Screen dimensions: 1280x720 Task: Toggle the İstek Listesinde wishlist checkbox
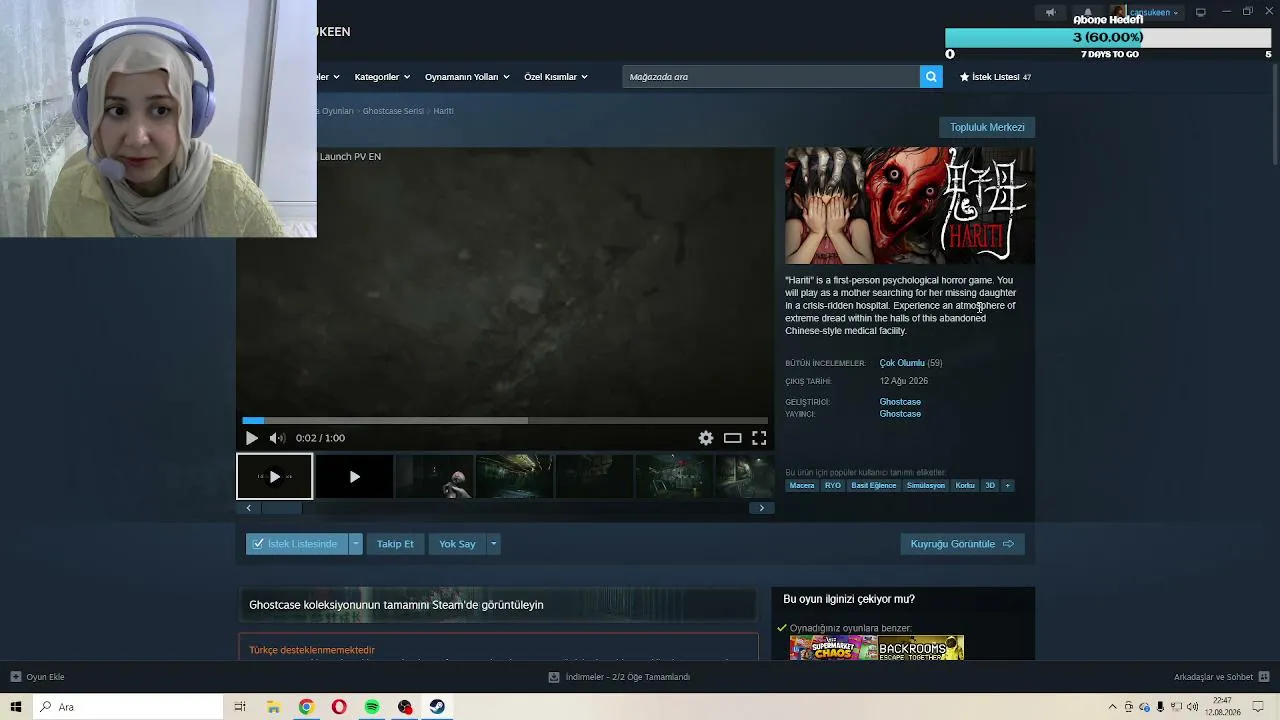pos(258,544)
